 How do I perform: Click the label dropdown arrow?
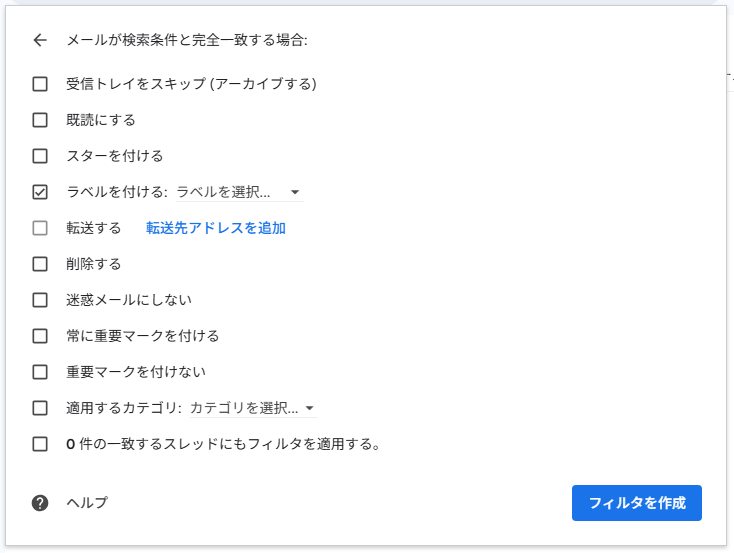[x=295, y=192]
